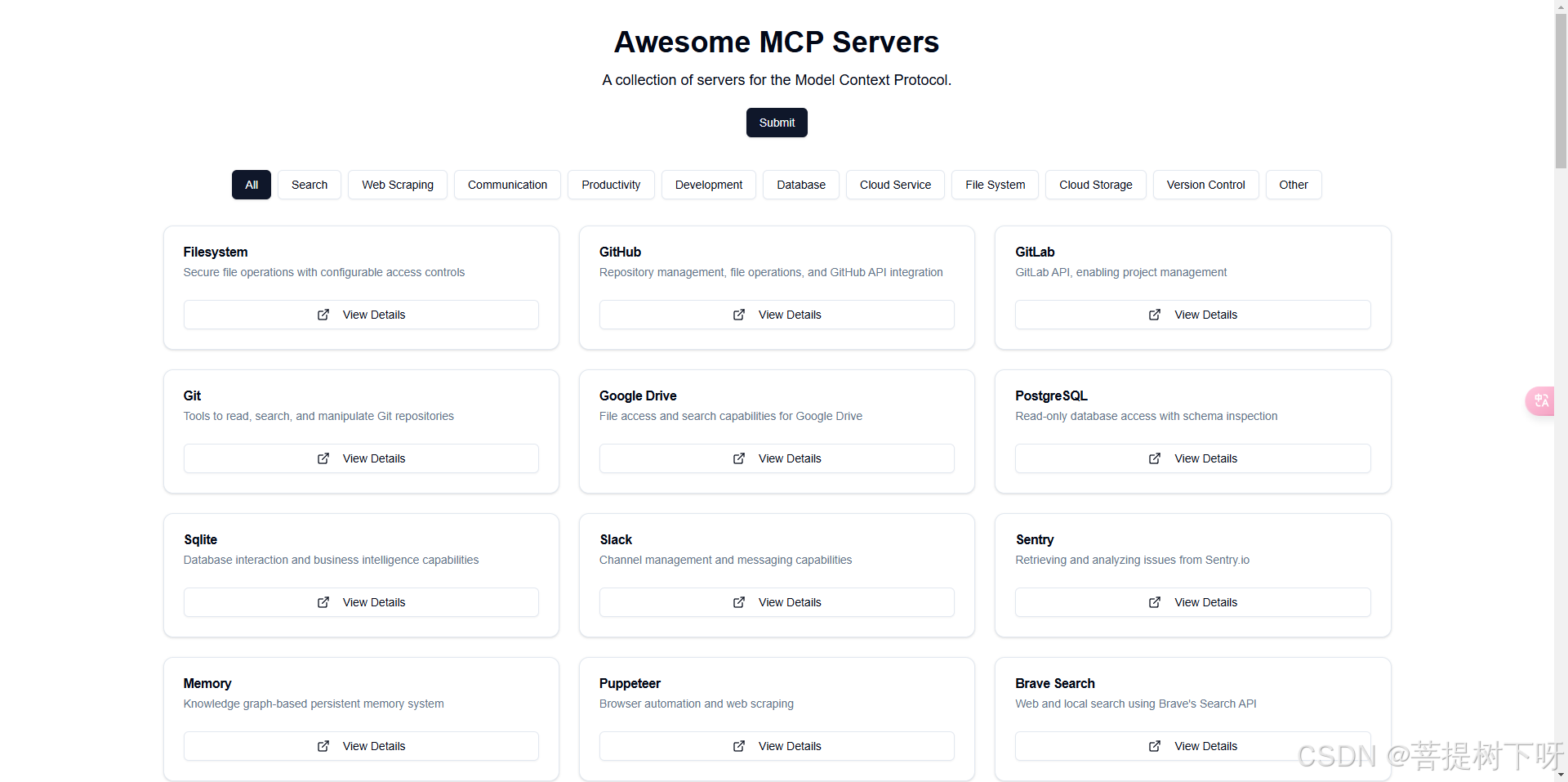This screenshot has width=1568, height=782.
Task: Click the external-link icon in PostgreSQL card
Action: (x=1155, y=458)
